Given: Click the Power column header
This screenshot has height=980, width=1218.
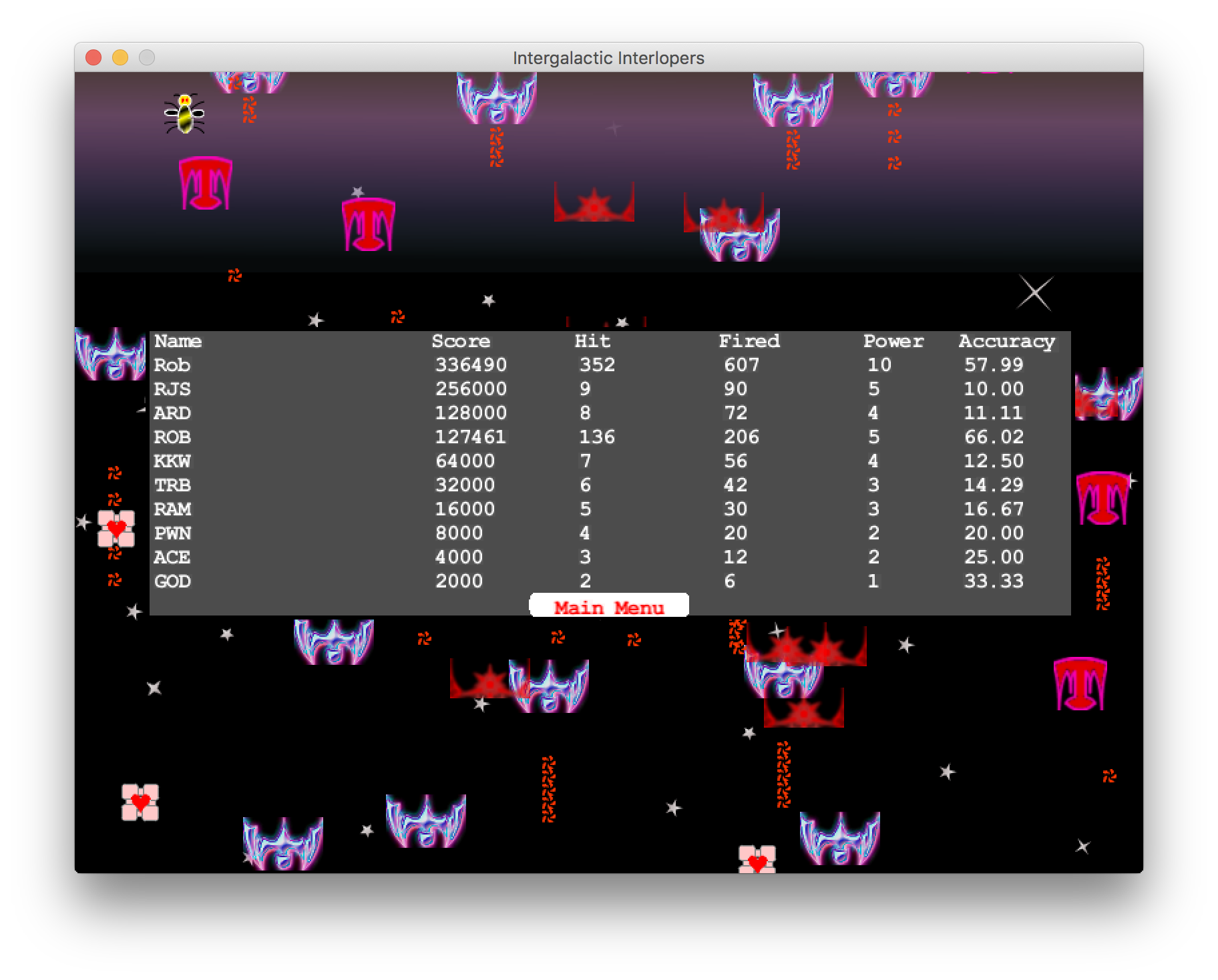Looking at the screenshot, I should point(893,341).
